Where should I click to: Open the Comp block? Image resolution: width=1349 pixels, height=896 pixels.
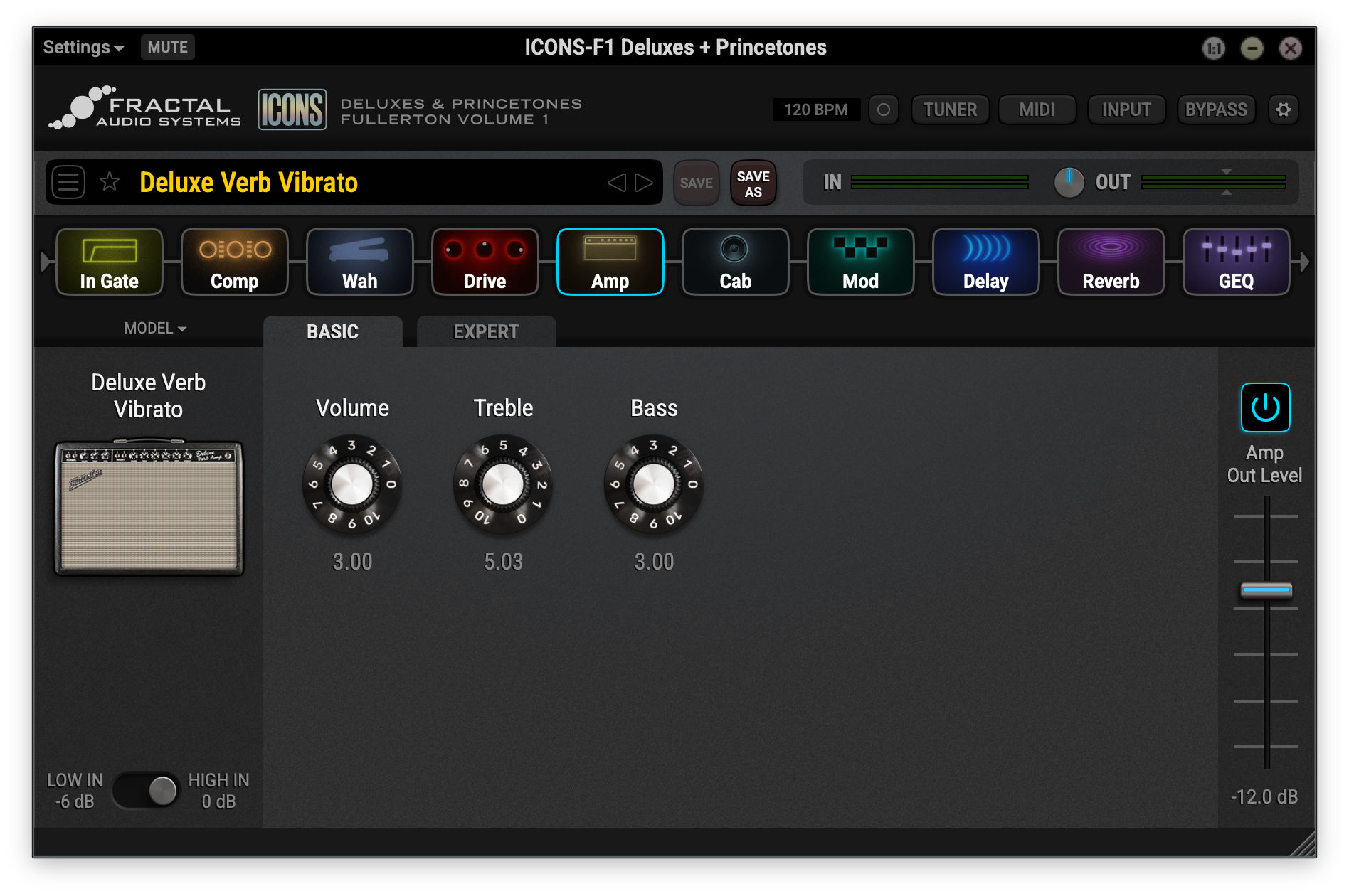click(234, 262)
